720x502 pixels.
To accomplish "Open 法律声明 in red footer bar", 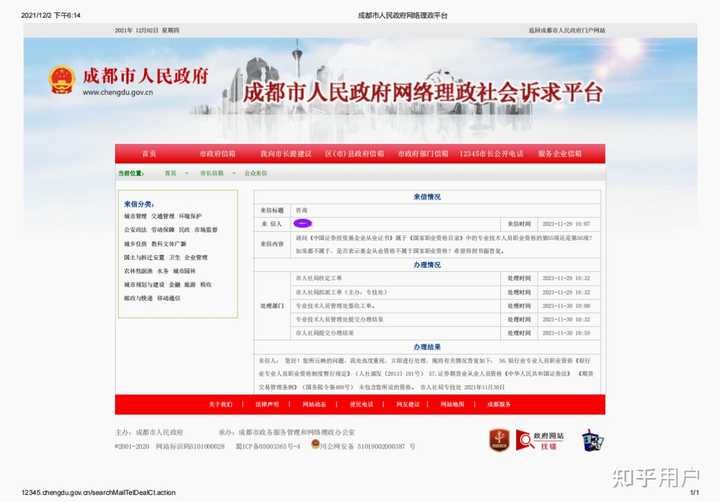I will pos(267,405).
